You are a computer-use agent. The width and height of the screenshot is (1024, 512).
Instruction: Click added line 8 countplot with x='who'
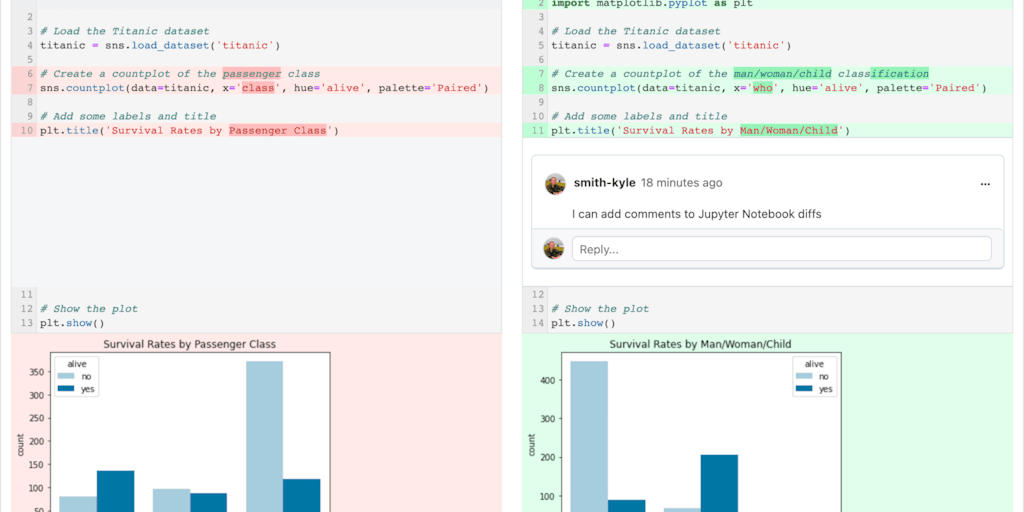tap(769, 88)
